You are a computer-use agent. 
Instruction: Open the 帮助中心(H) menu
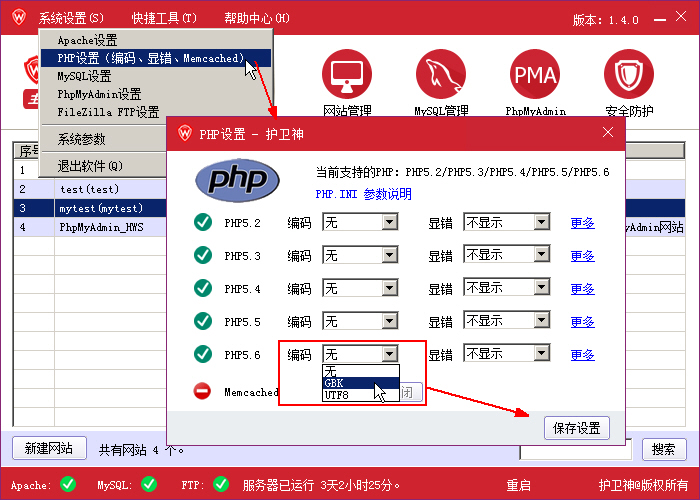coord(257,18)
